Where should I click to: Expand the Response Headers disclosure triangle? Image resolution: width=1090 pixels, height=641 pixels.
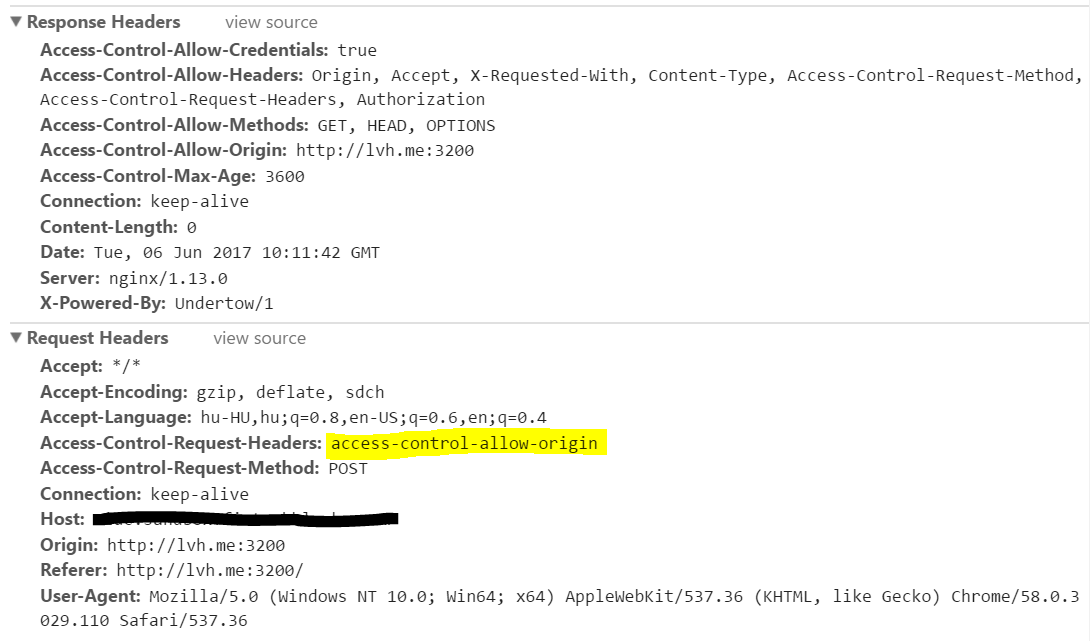[15, 21]
